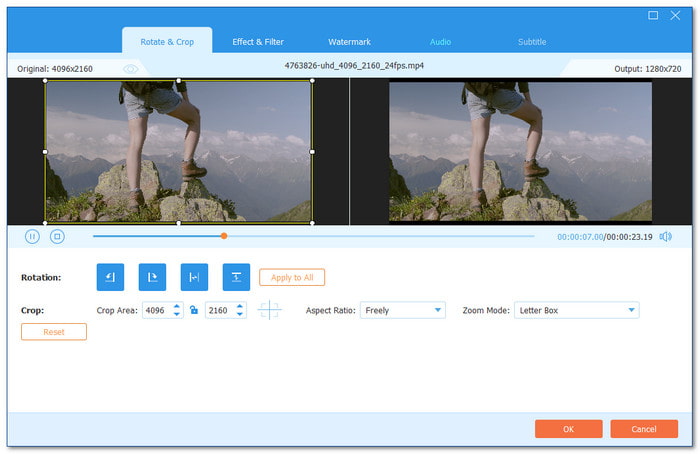Viewport: 700px width, 454px height.
Task: Click filename 4763826-uhd_4096_2160_24fps.mp4
Action: [x=354, y=66]
